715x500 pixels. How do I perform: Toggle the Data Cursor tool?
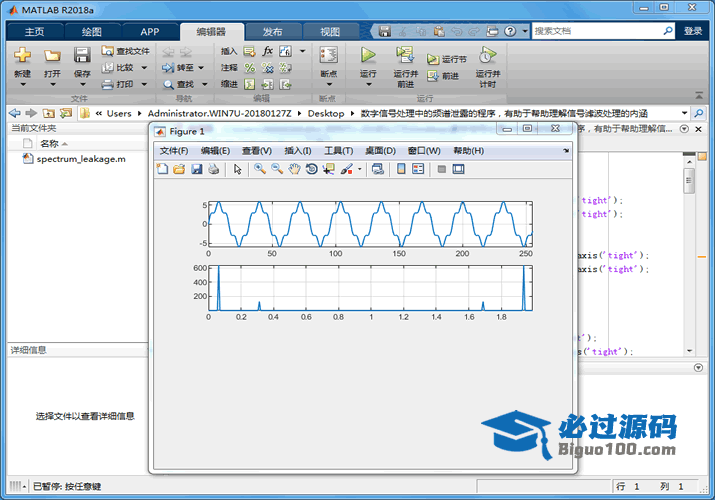point(328,169)
